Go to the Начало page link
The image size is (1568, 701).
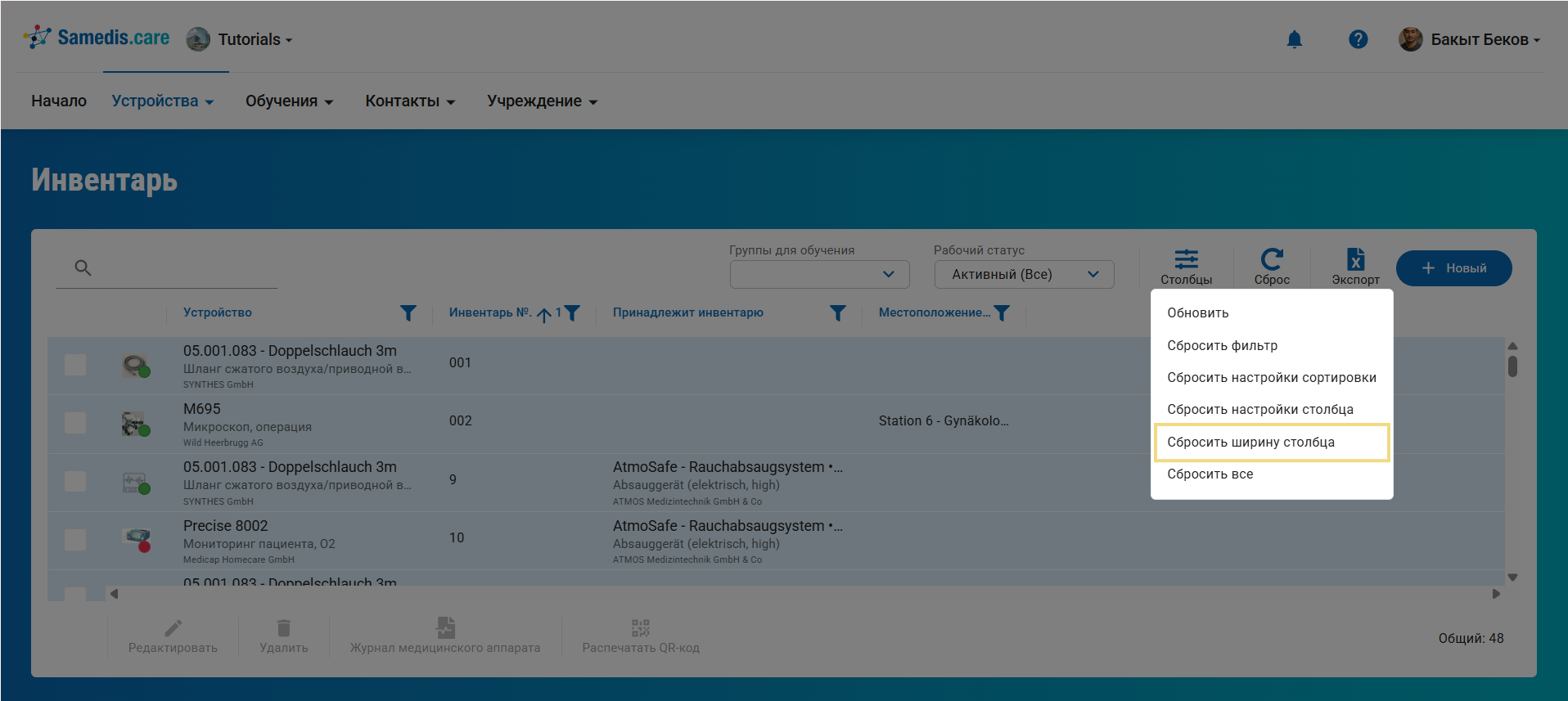59,101
